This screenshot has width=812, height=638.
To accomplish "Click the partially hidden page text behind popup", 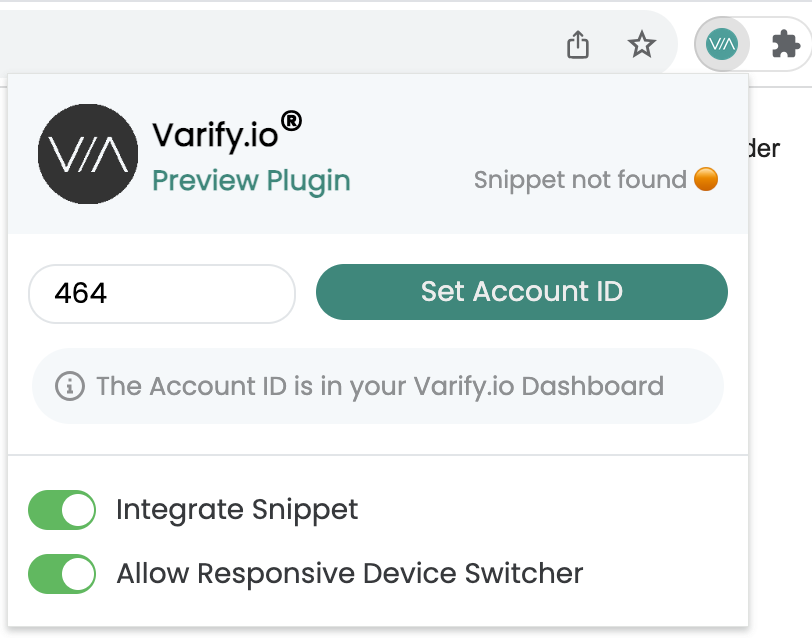I will point(764,149).
